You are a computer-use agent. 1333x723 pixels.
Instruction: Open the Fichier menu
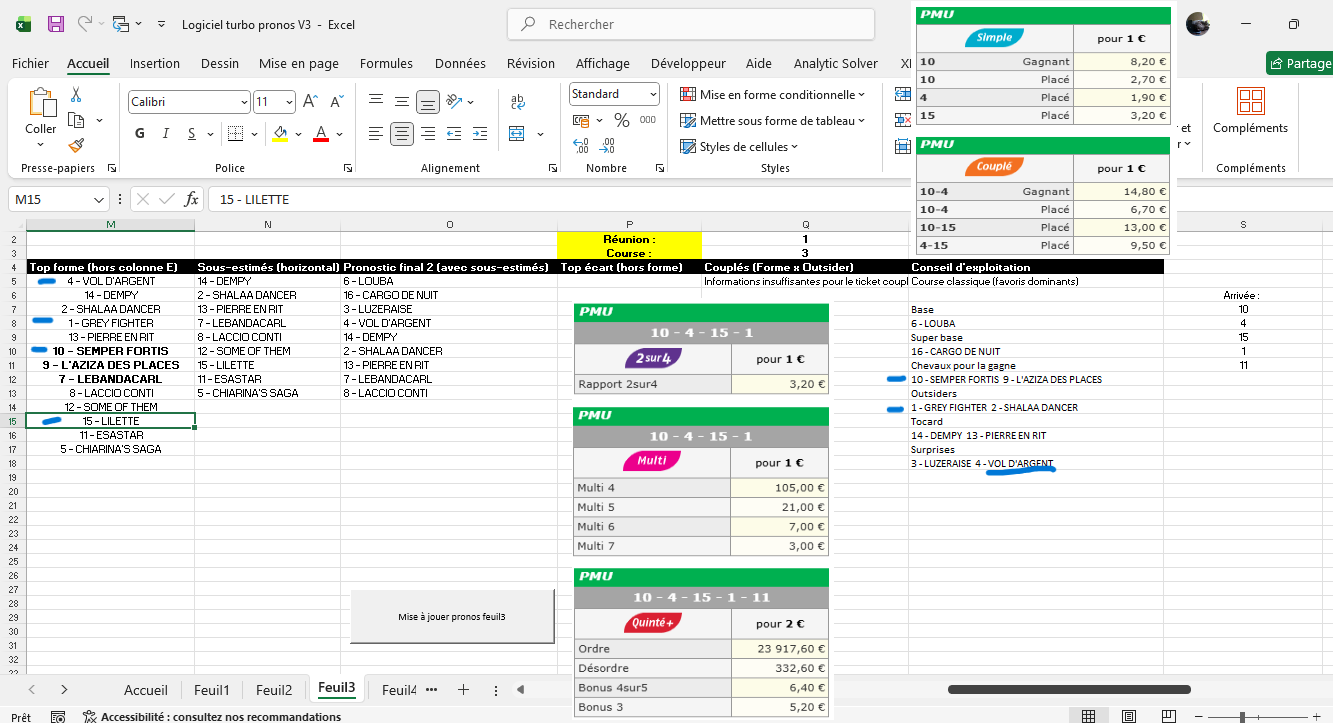pyautogui.click(x=30, y=63)
